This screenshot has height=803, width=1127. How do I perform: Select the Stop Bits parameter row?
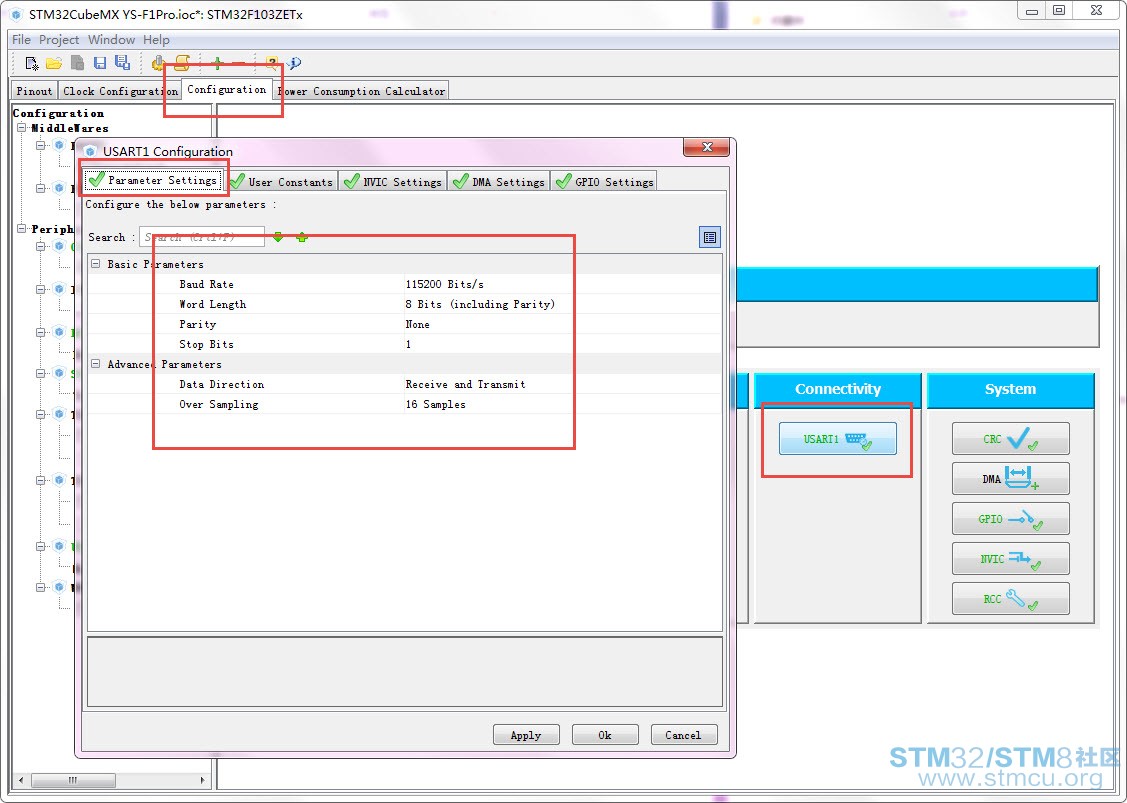coord(405,344)
